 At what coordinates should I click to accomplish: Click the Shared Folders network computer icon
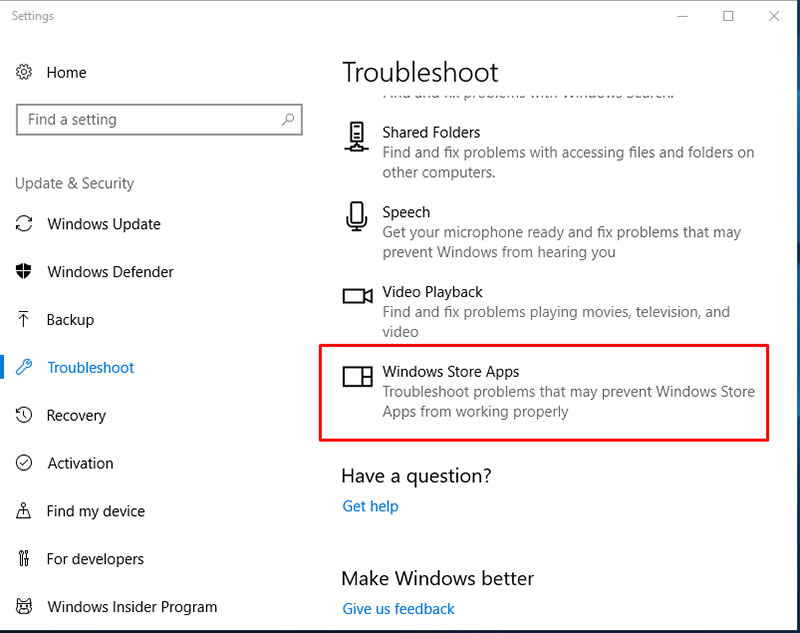[x=356, y=137]
